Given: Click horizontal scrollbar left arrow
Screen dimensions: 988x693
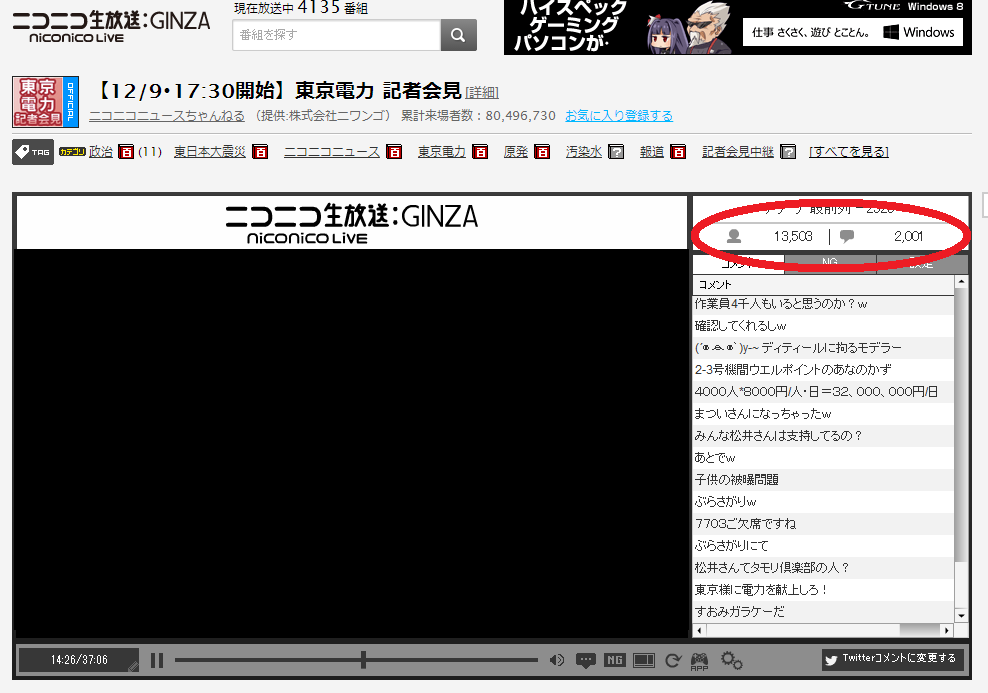Looking at the screenshot, I should coord(699,630).
